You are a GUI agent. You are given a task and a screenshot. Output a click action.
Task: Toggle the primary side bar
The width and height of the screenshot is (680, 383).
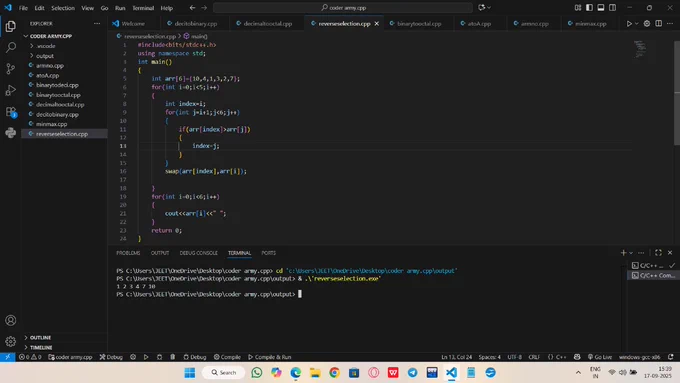click(x=589, y=7)
